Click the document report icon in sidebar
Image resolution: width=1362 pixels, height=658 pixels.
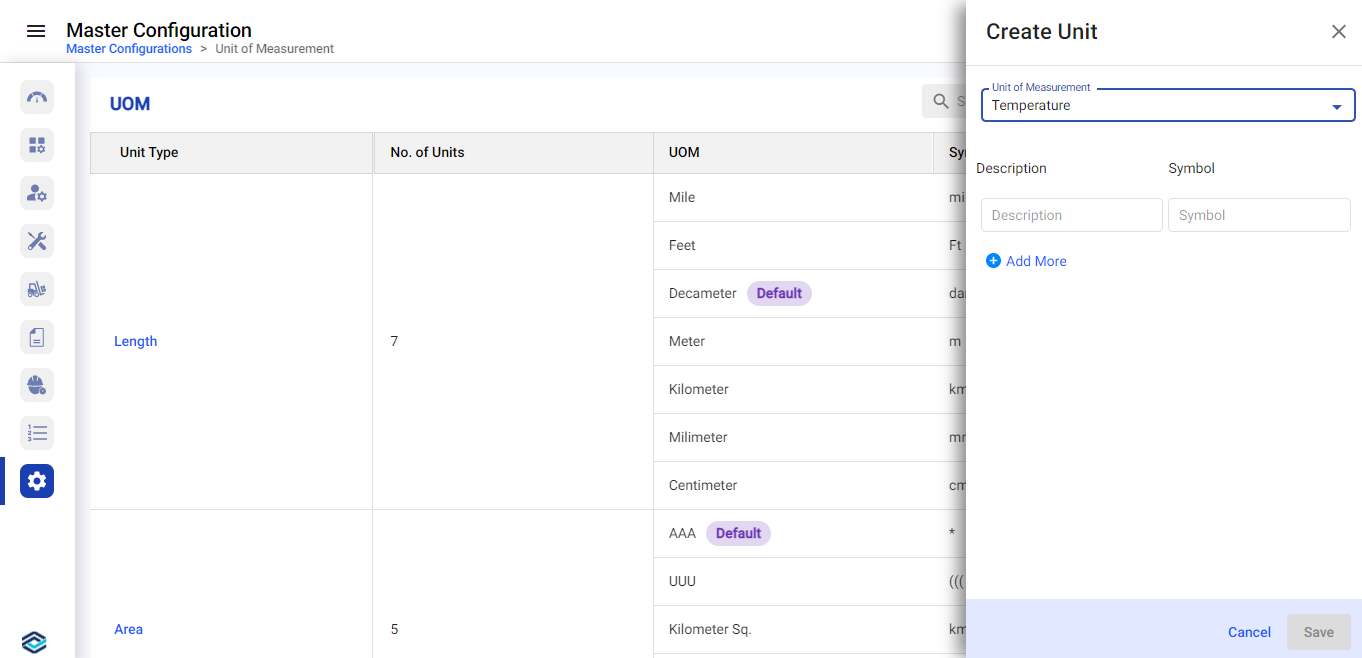point(37,337)
